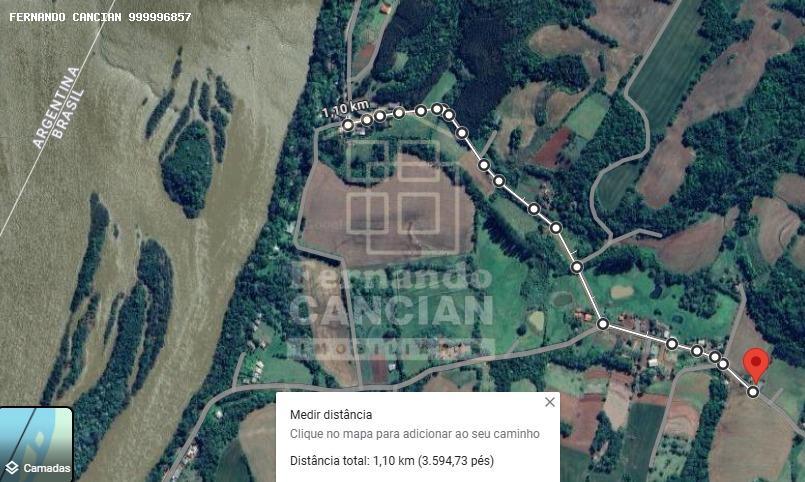Select path point at the sharp corner turning toward pin
Image resolution: width=805 pixels, height=482 pixels.
(x=603, y=324)
